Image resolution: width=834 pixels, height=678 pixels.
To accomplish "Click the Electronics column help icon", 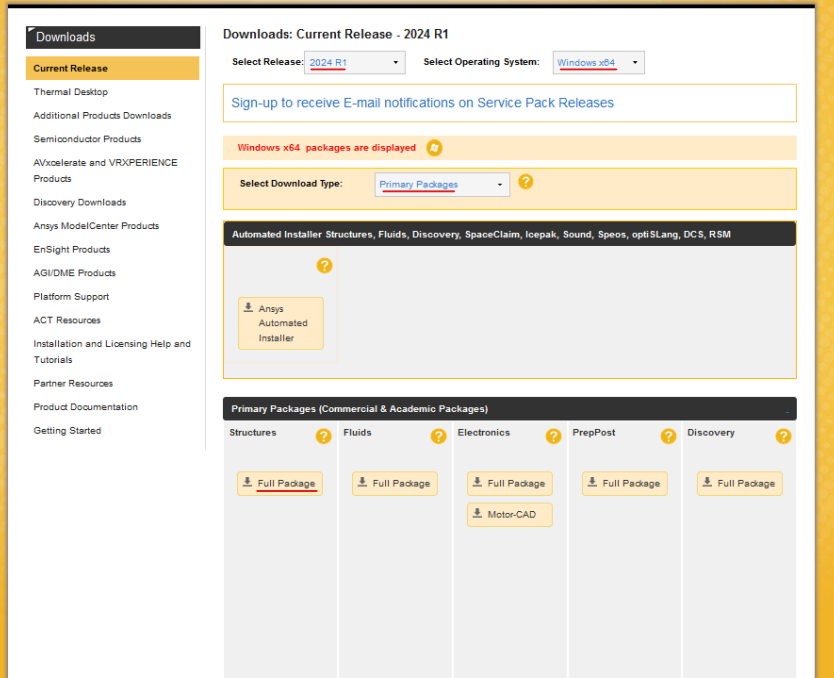I will [553, 436].
